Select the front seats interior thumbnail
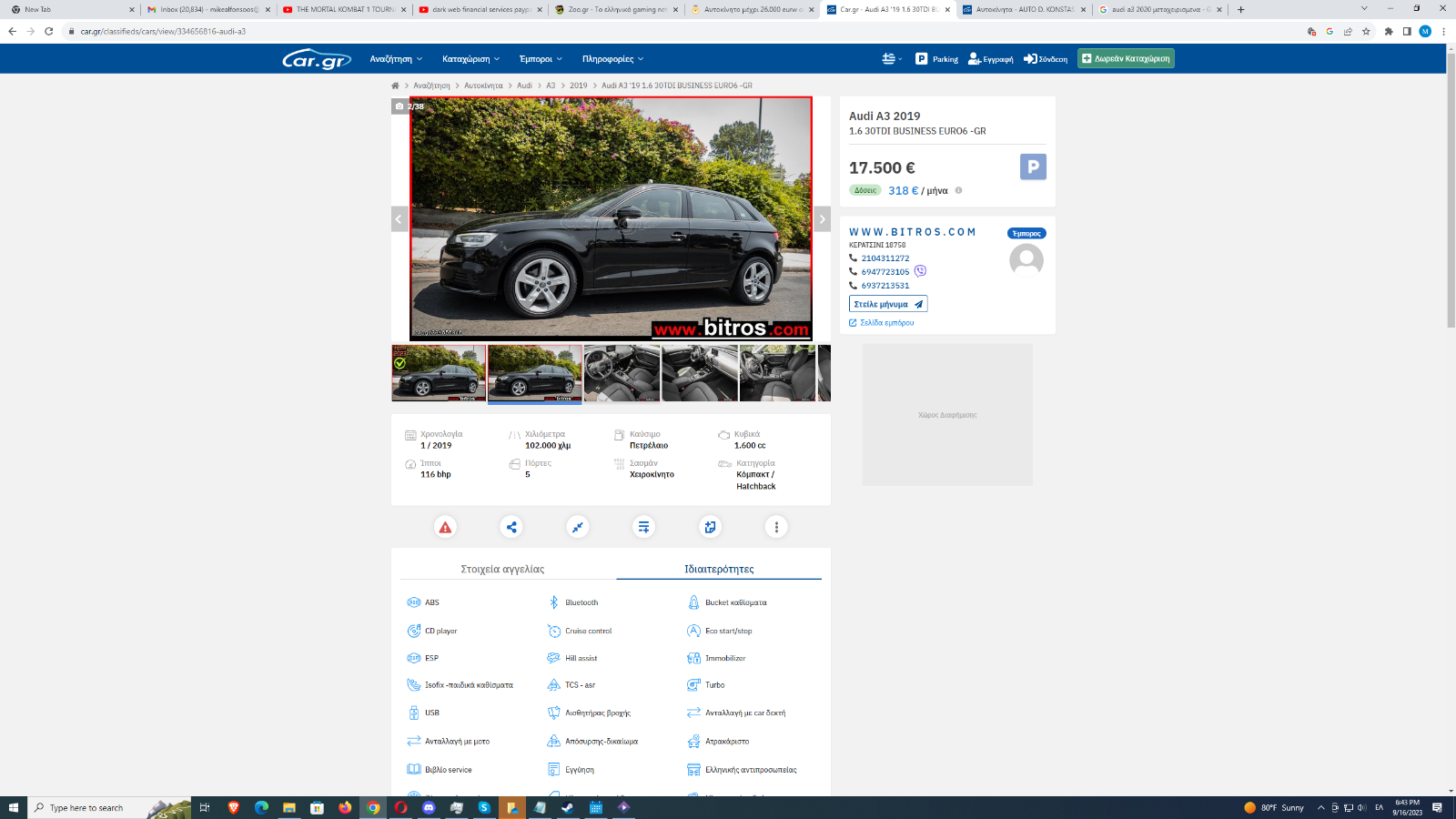This screenshot has width=1456, height=819. 777,373
